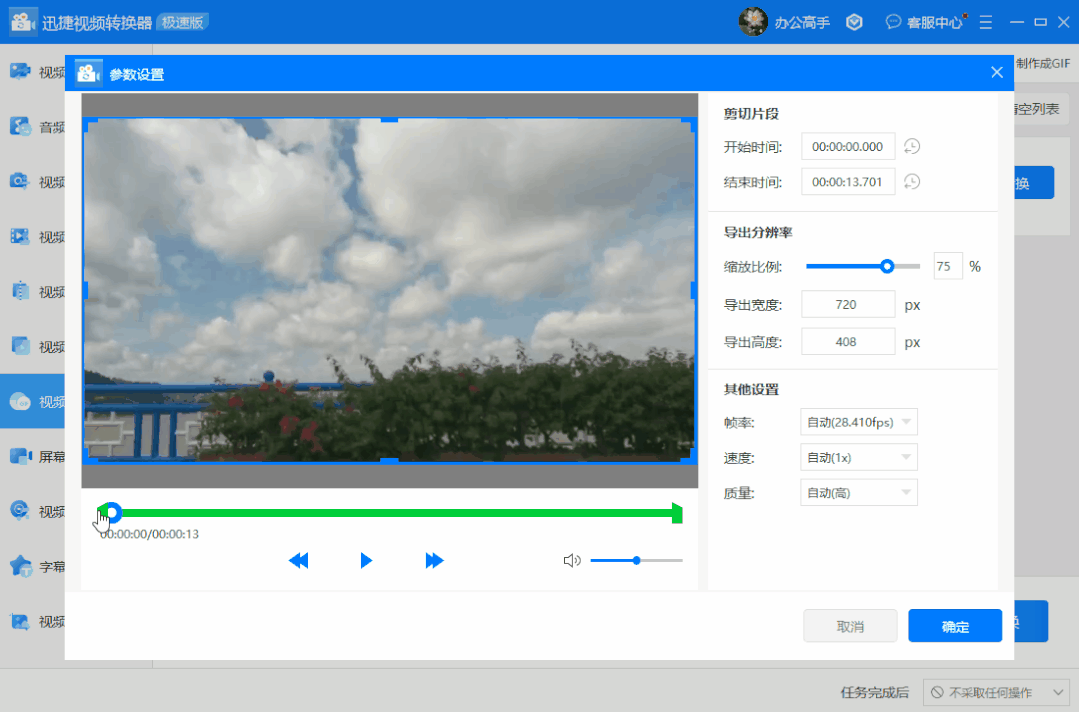Click the bottom-right corner crop handle

coord(690,456)
